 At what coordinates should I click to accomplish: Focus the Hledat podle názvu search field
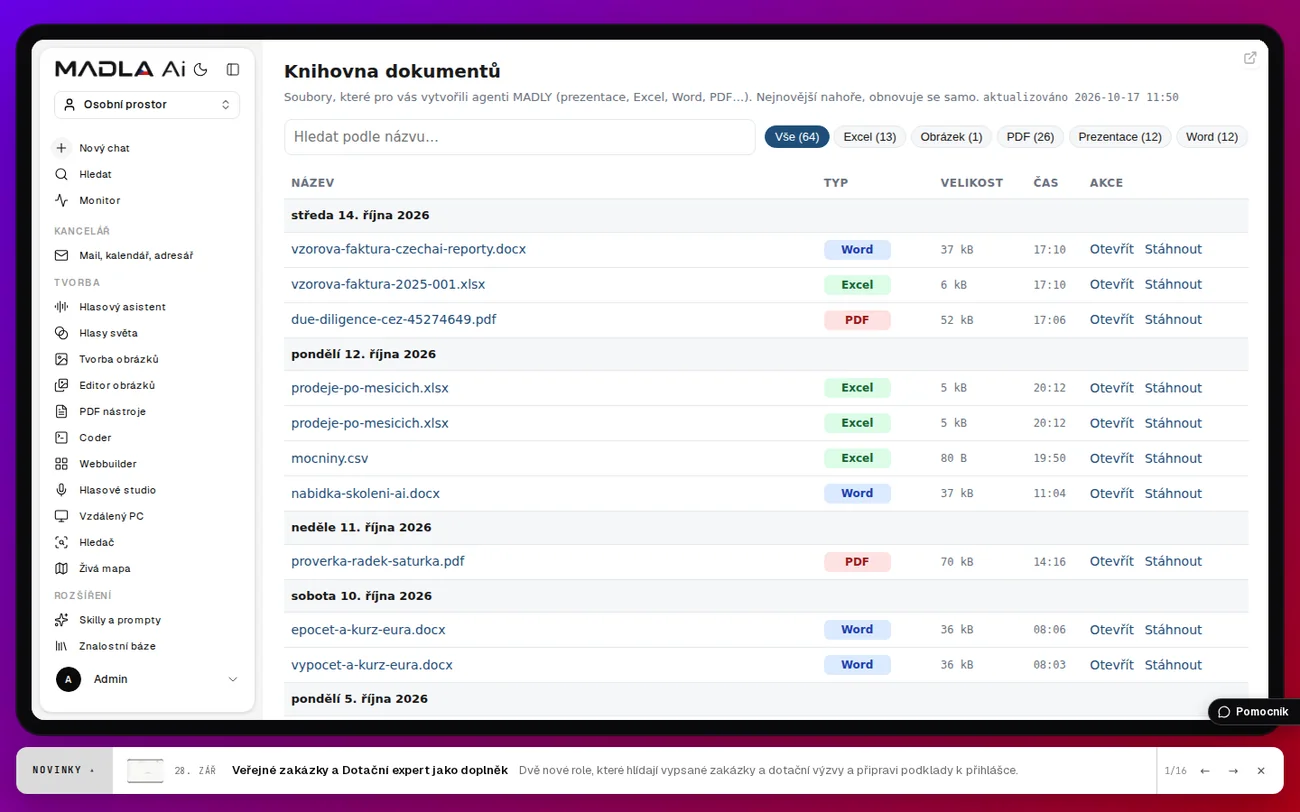(x=520, y=137)
